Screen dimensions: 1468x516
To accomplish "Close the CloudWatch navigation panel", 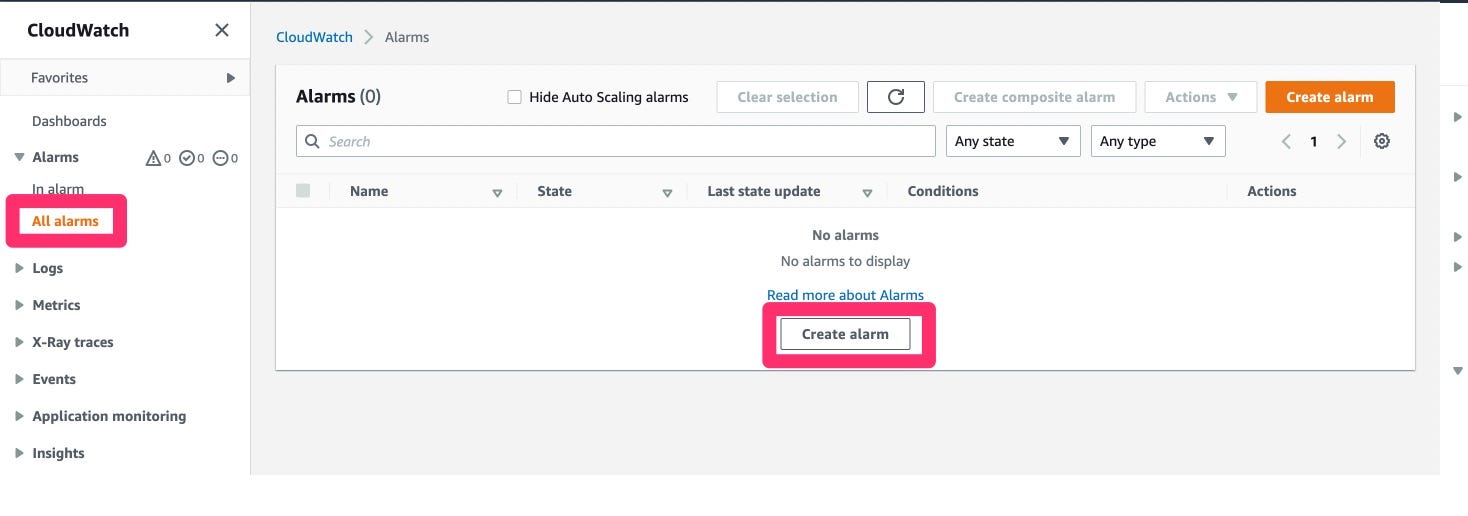I will point(222,30).
